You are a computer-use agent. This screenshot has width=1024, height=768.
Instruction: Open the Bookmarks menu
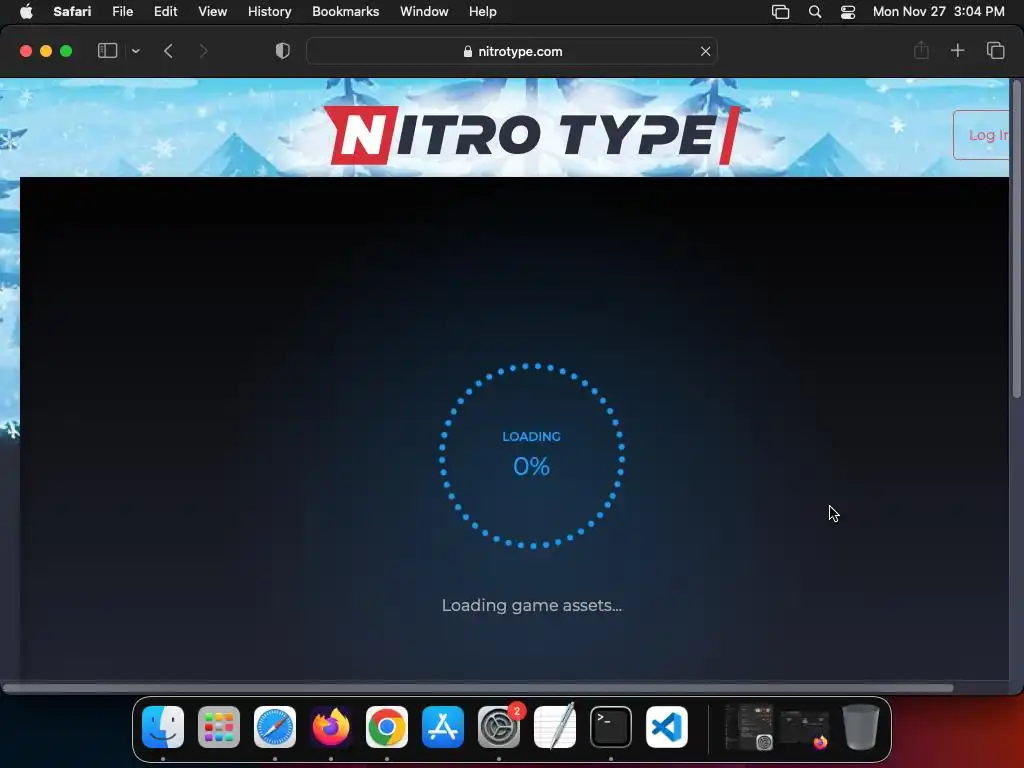click(345, 12)
